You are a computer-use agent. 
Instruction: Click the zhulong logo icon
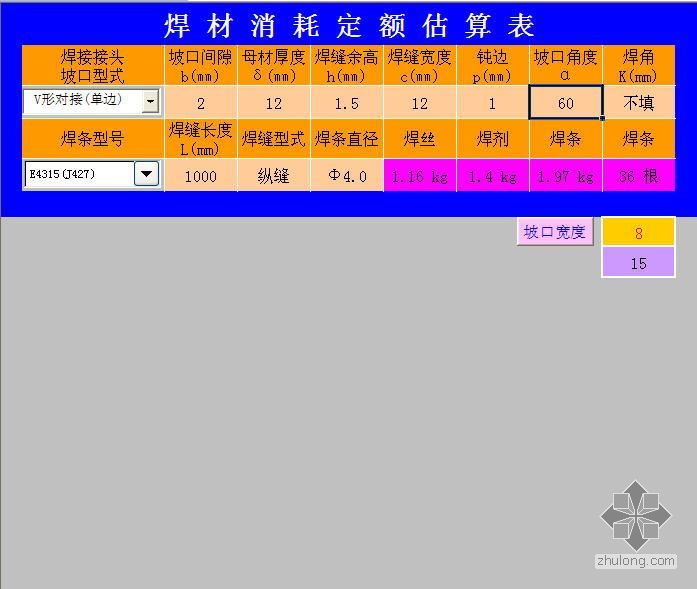[636, 514]
